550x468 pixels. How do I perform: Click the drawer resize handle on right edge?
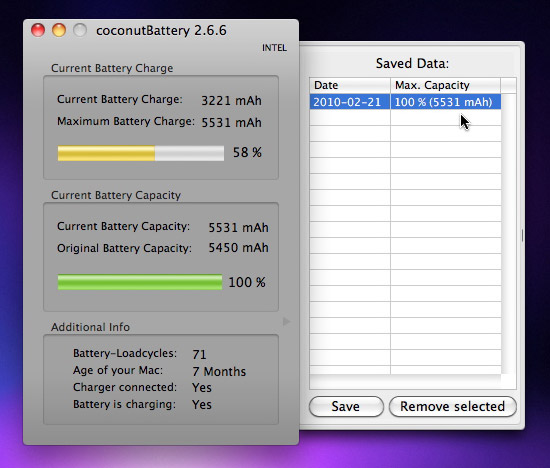tap(522, 235)
